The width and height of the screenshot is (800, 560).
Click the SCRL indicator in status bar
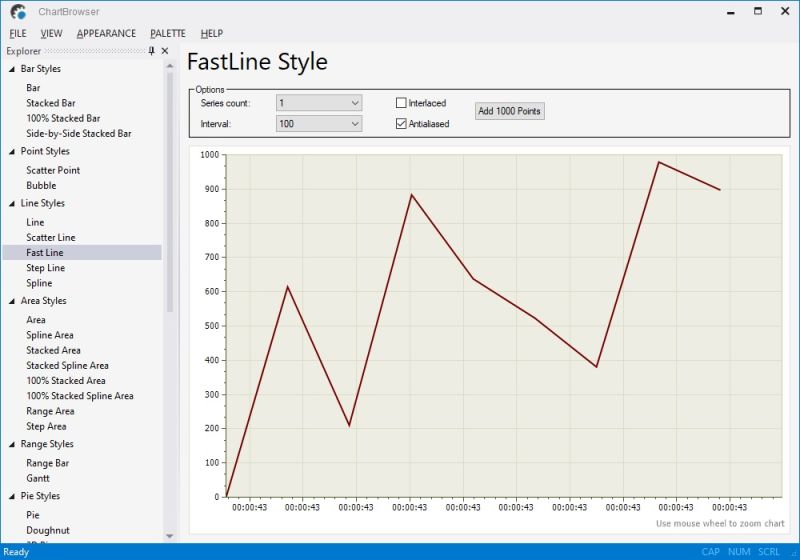[768, 552]
